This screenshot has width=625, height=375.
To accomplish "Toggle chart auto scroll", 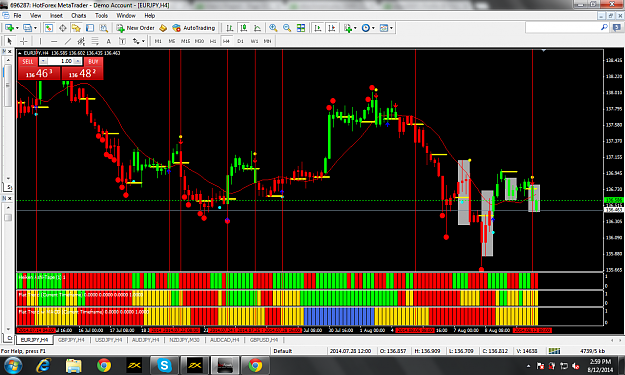I will [x=318, y=28].
